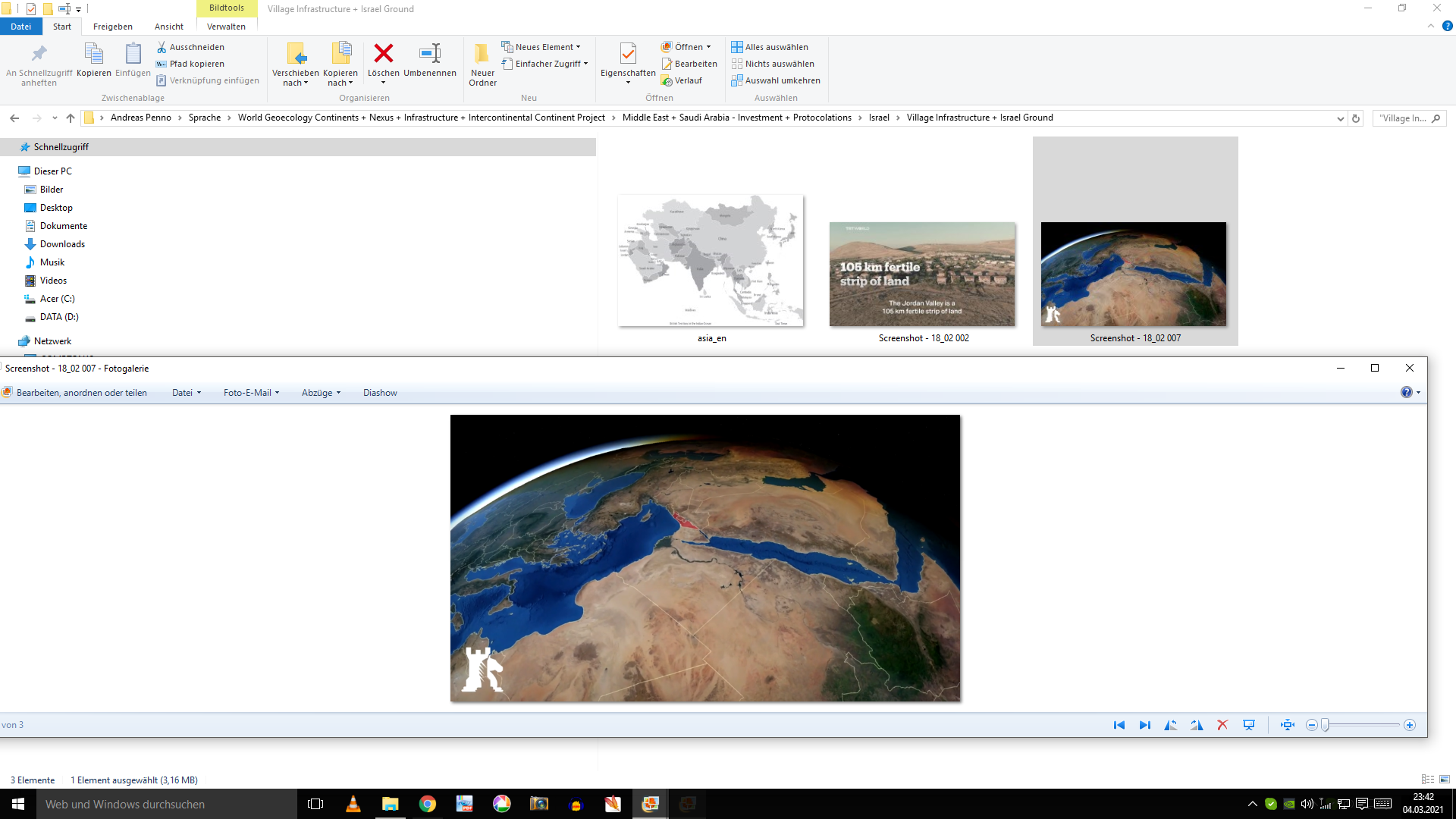This screenshot has height=819, width=1456.
Task: Click Sprache in the breadcrumb path
Action: 205,118
